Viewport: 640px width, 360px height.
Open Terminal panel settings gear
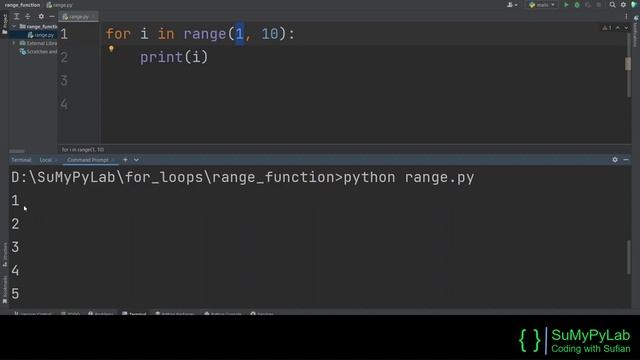point(615,160)
